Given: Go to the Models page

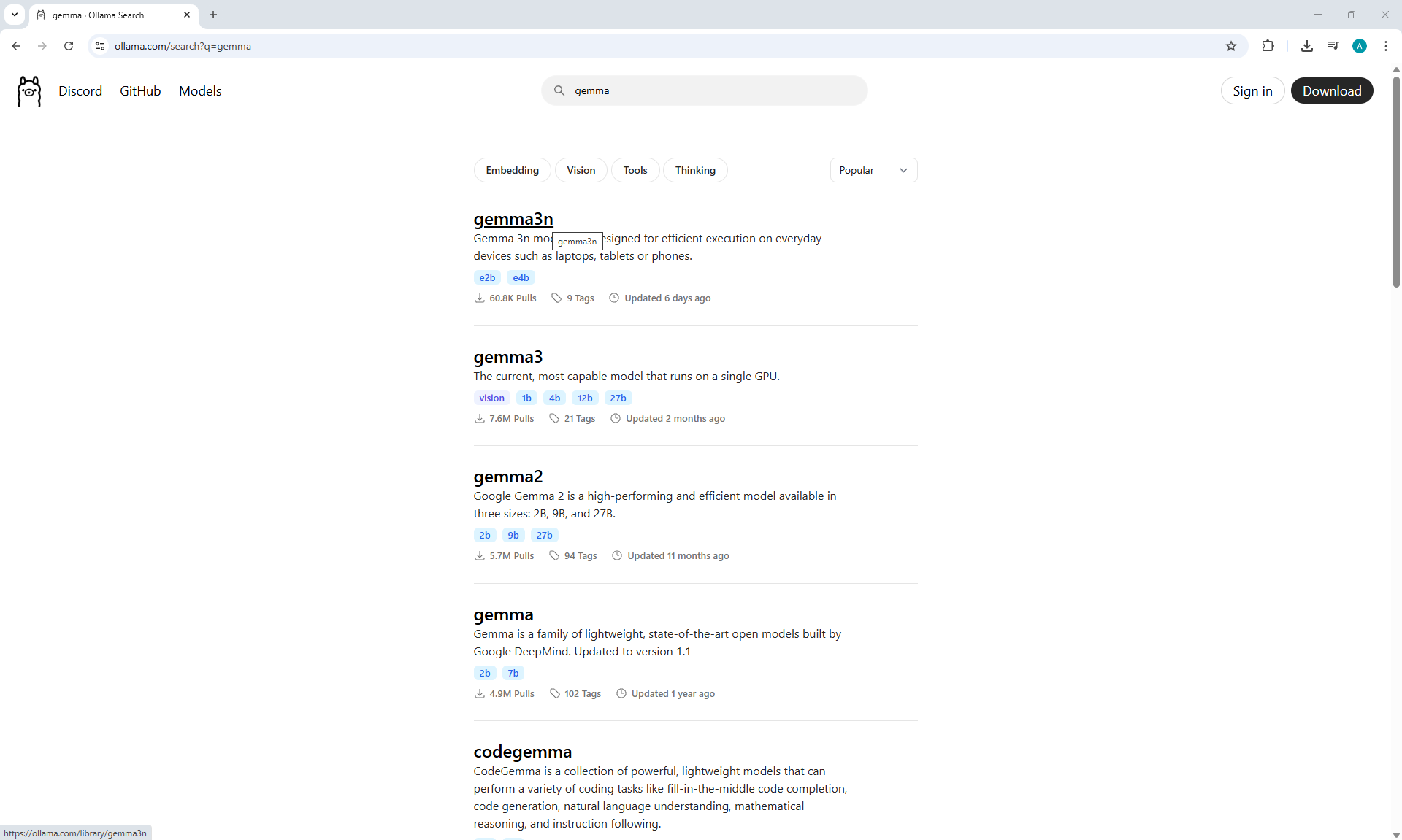Looking at the screenshot, I should coord(200,91).
